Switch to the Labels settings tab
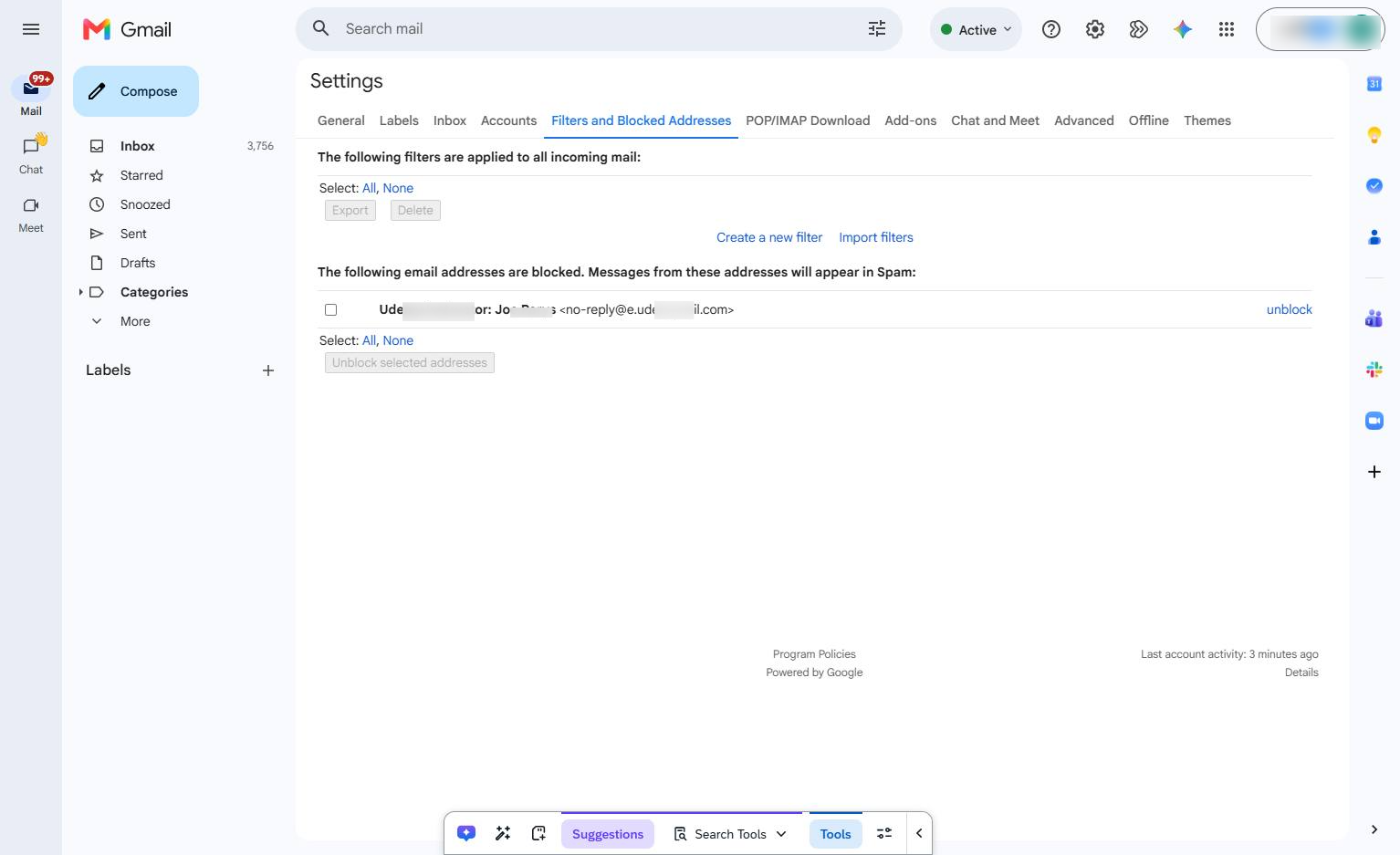 (399, 120)
